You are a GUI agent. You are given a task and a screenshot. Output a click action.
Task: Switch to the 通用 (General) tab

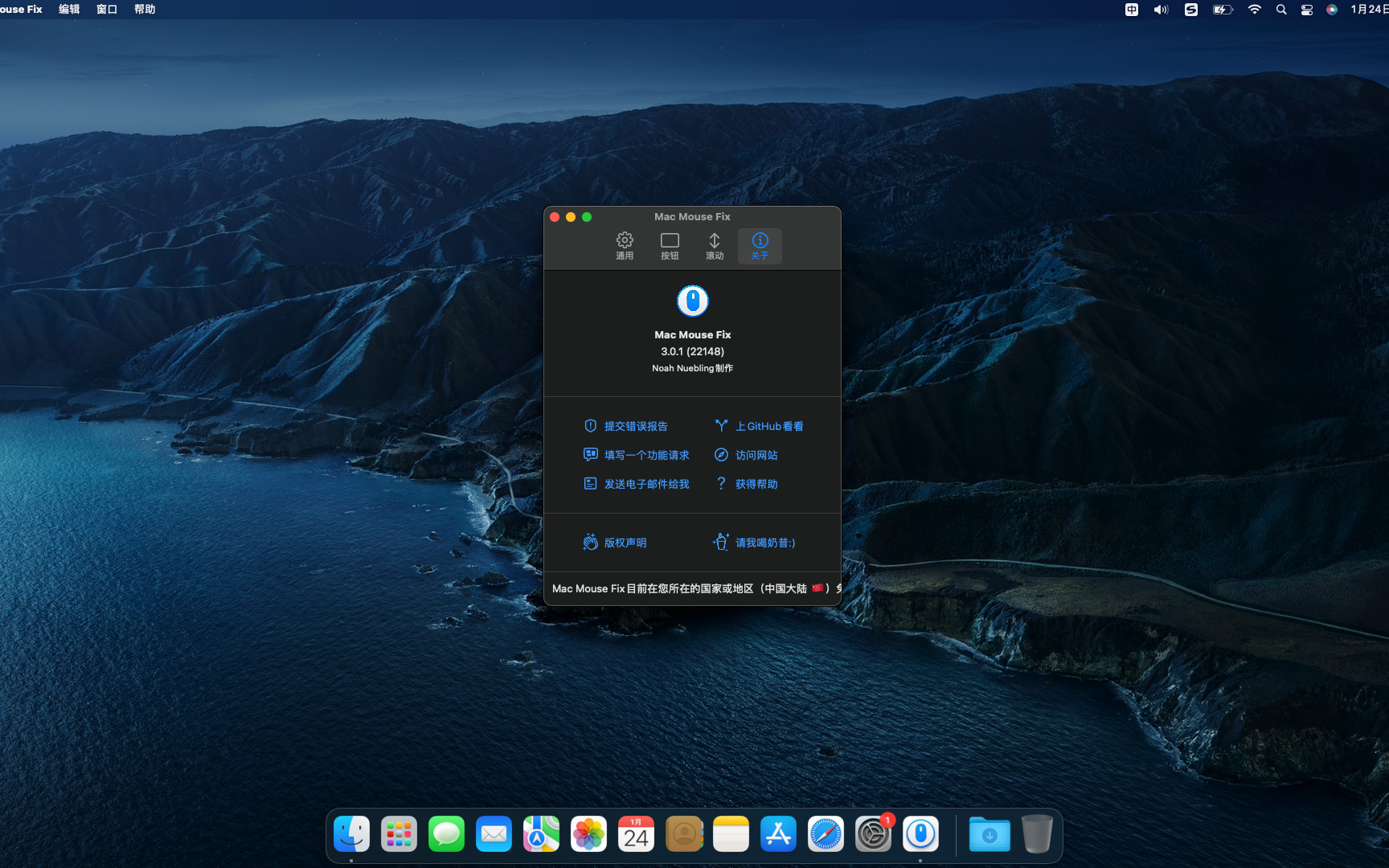(625, 246)
